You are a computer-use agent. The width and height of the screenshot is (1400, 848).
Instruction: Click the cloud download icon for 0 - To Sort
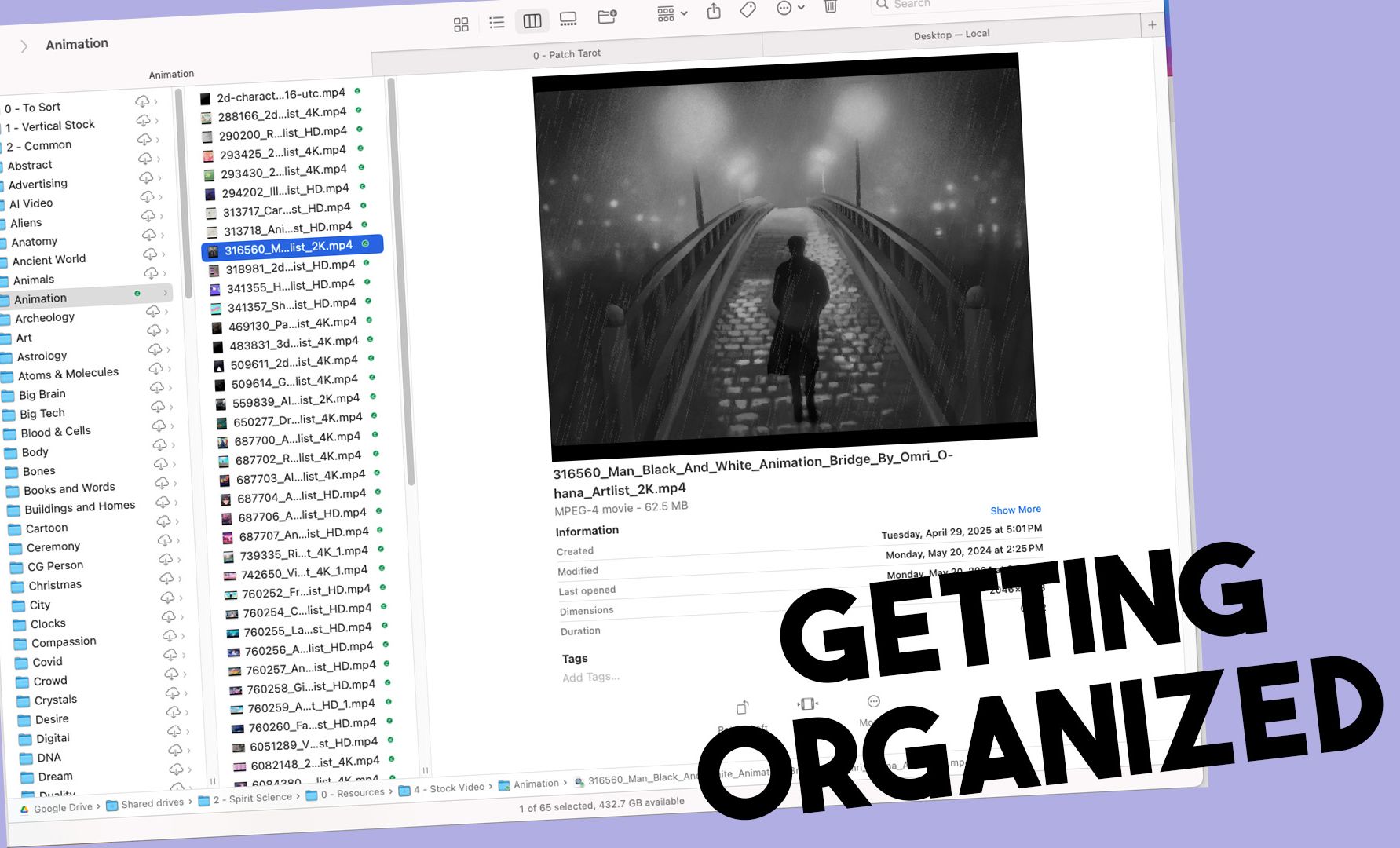click(x=142, y=101)
